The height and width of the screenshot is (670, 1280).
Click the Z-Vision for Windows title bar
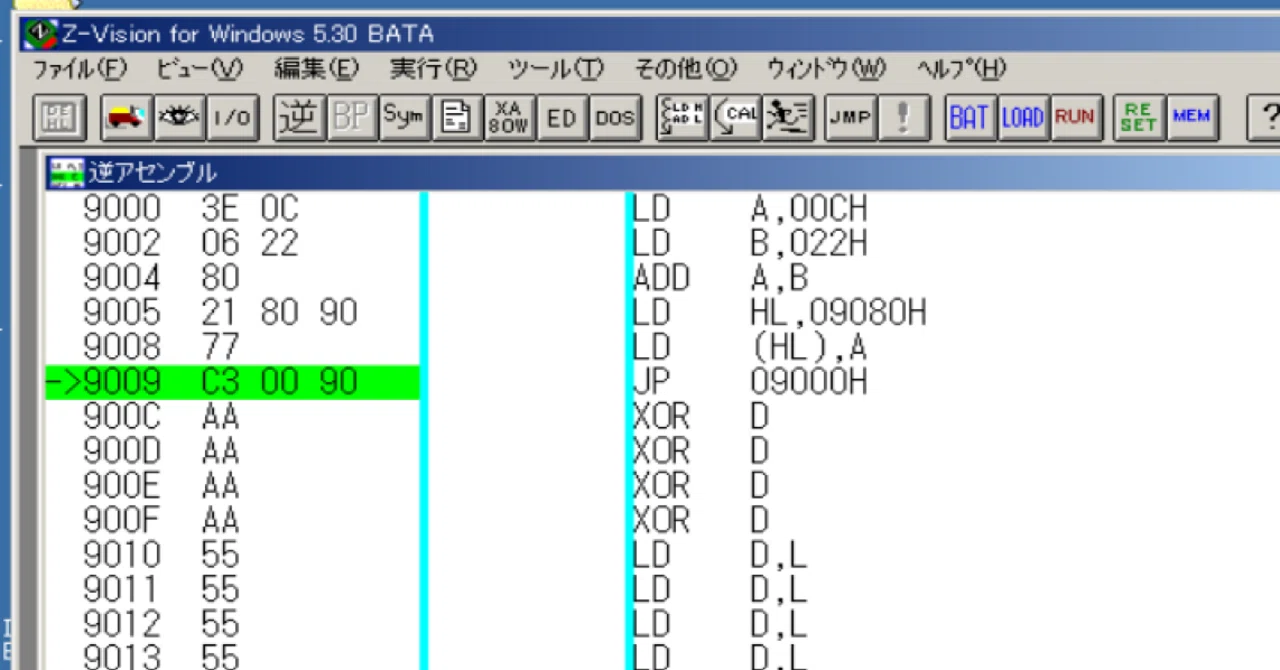tap(650, 35)
